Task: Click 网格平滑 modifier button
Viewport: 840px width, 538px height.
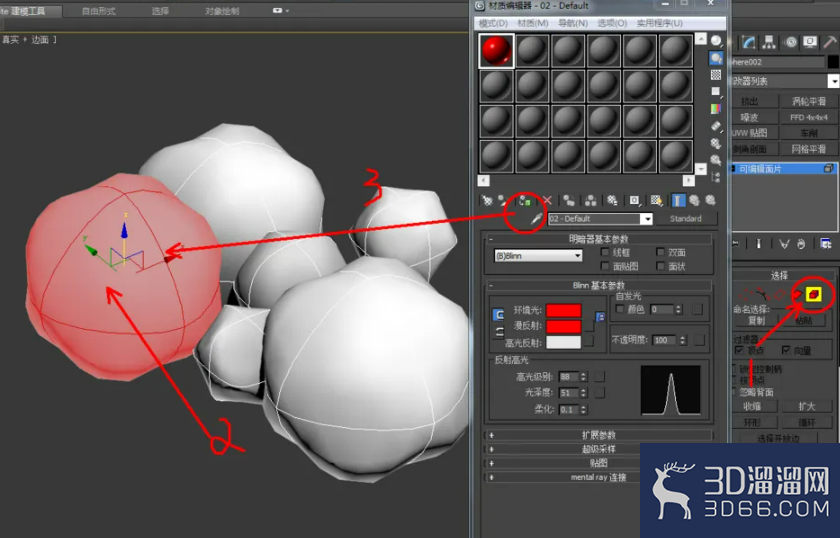Action: 809,149
